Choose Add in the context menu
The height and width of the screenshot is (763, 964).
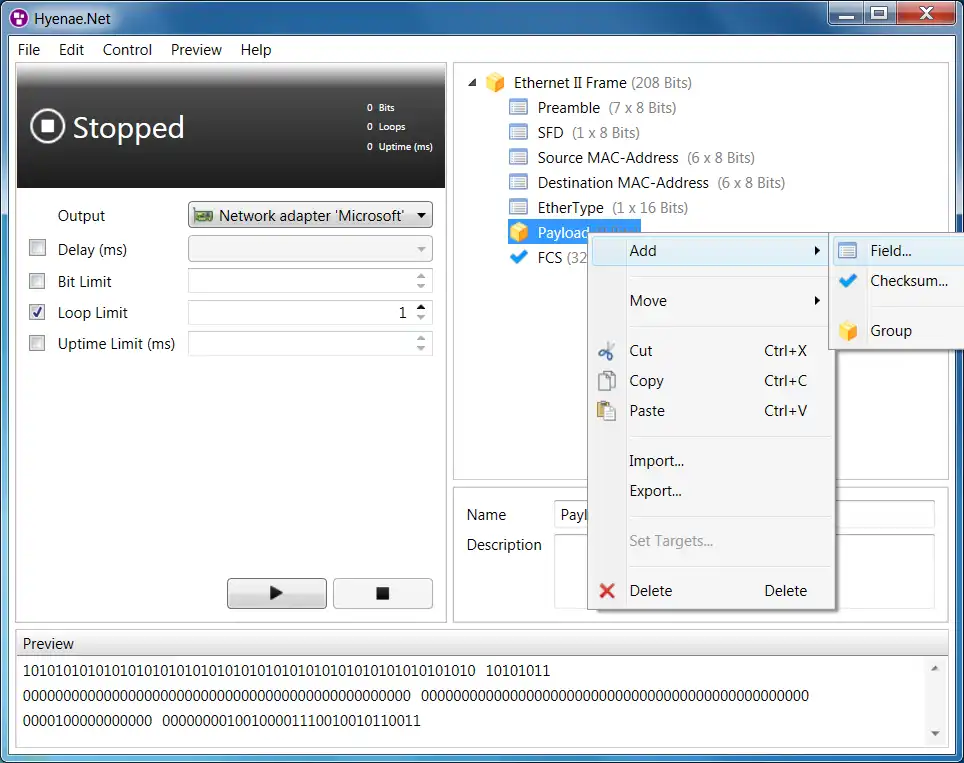click(x=711, y=251)
